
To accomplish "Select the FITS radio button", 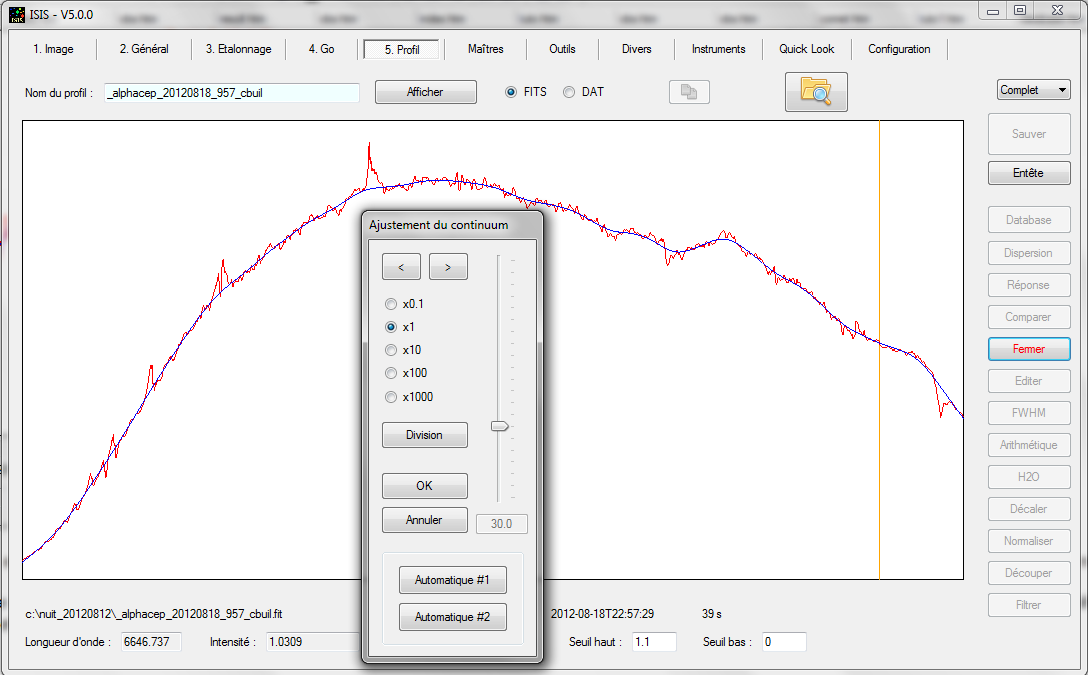I will [x=511, y=92].
